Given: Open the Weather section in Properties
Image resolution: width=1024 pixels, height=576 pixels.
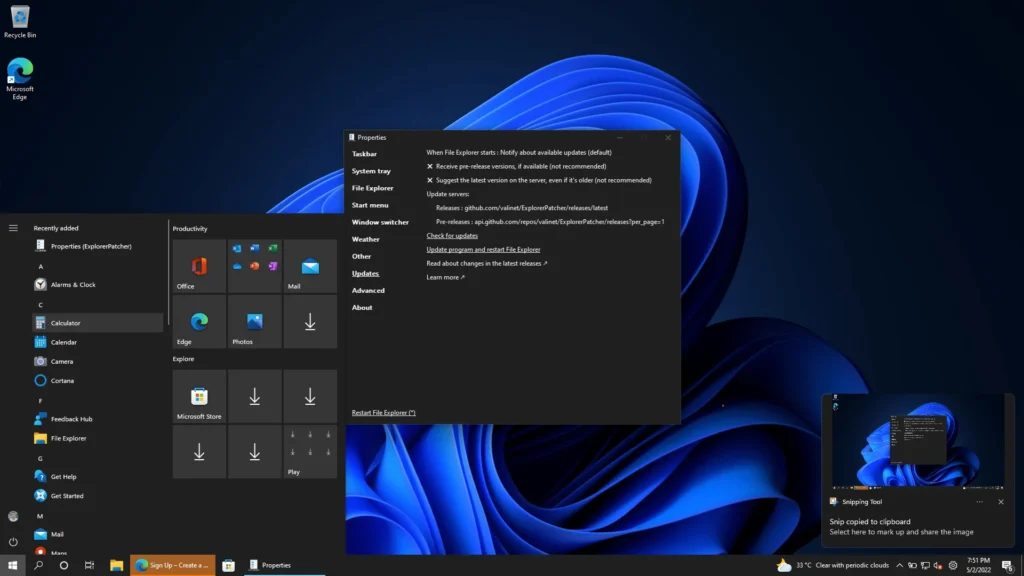Looking at the screenshot, I should pyautogui.click(x=366, y=239).
